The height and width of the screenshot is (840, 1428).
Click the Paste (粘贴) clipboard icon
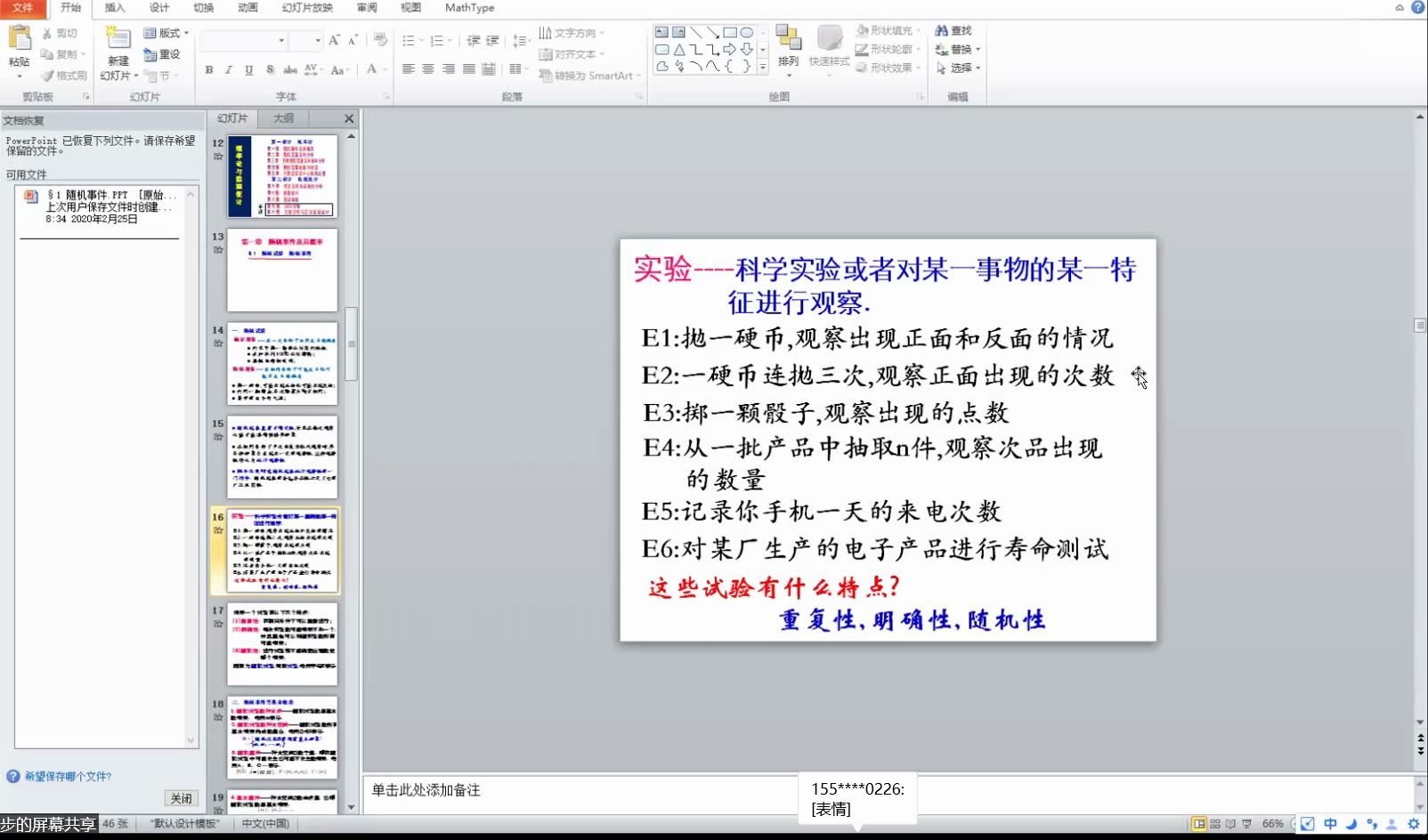click(x=19, y=38)
